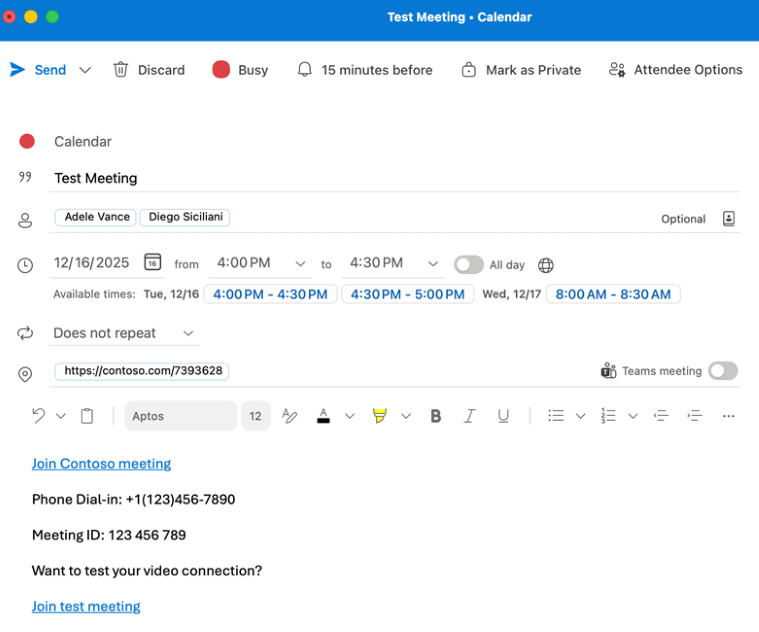This screenshot has height=632, width=759.
Task: Click the Optional attendees button
Action: [683, 219]
